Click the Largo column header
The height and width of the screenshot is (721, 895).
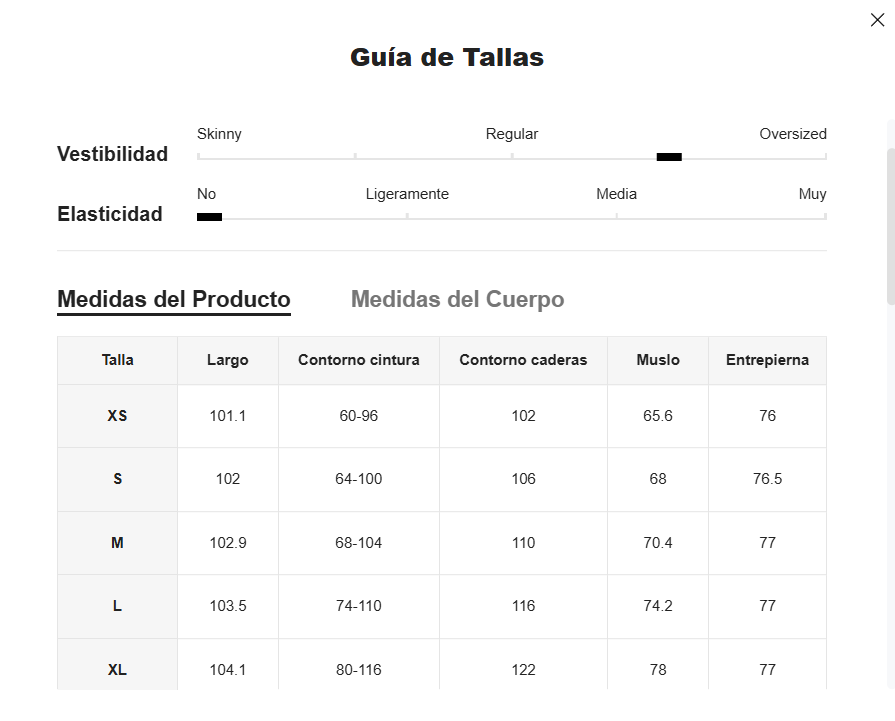click(x=228, y=360)
